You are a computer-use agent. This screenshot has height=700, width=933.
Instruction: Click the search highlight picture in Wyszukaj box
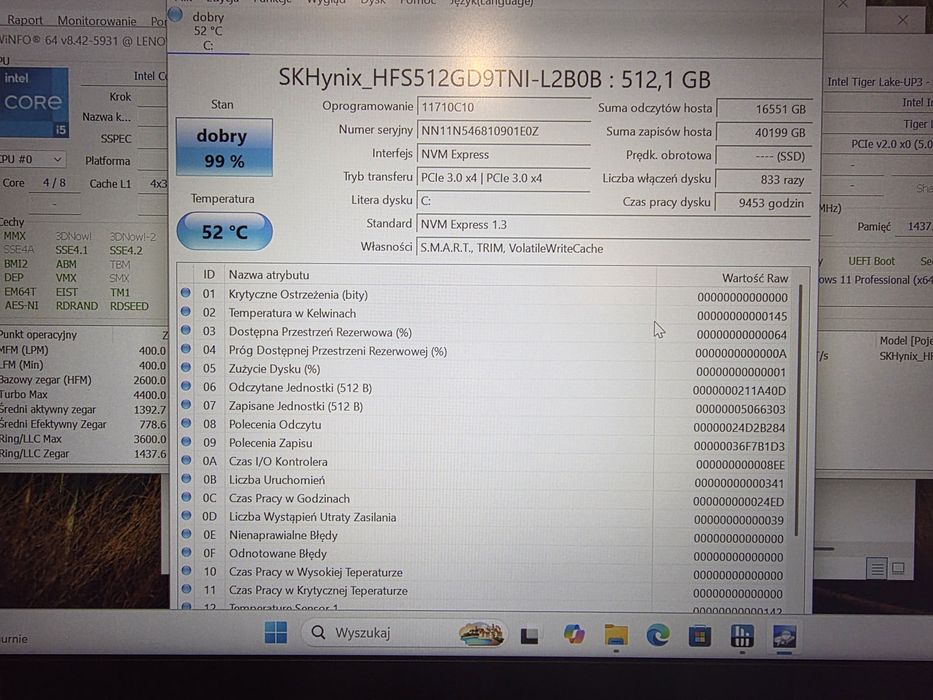(481, 633)
